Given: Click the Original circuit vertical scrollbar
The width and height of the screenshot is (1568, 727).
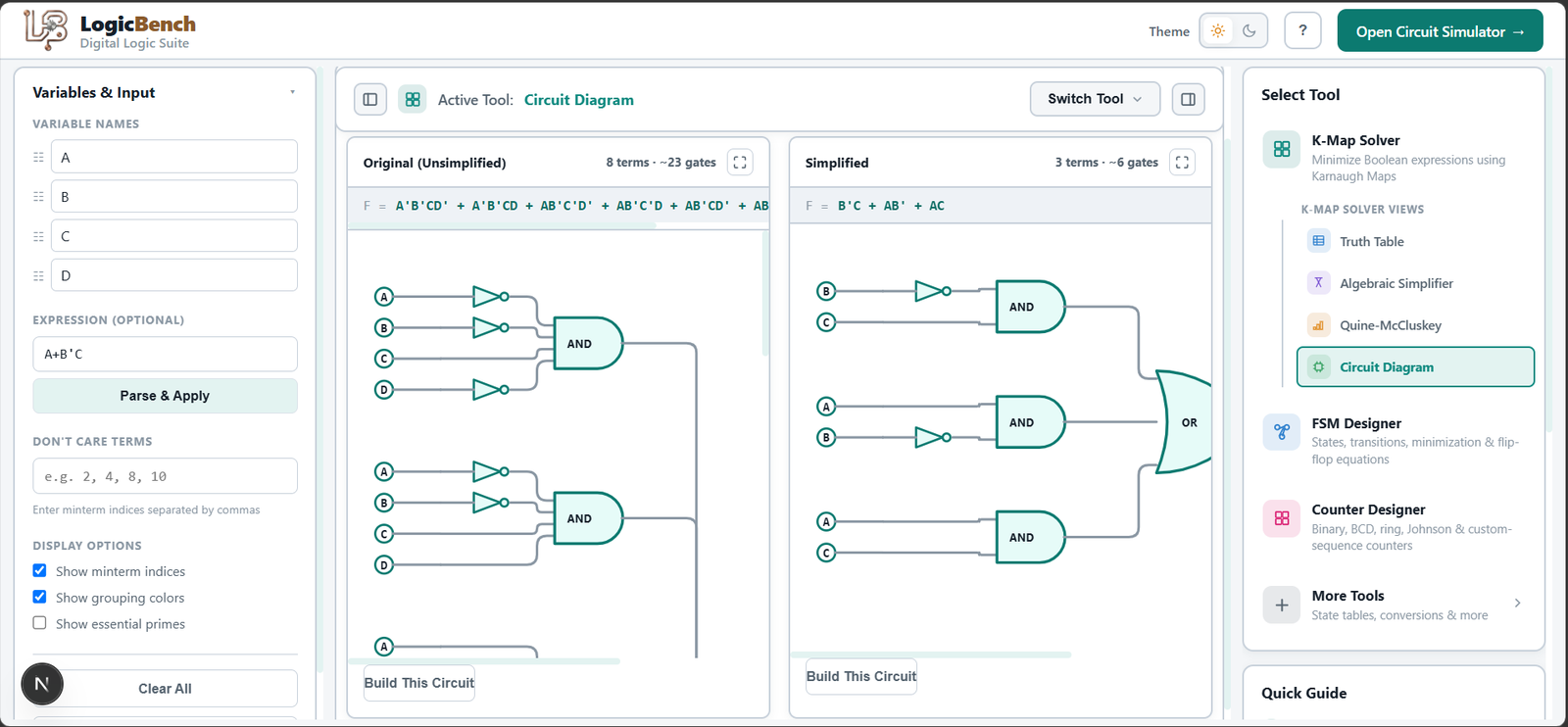Looking at the screenshot, I should (x=764, y=294).
